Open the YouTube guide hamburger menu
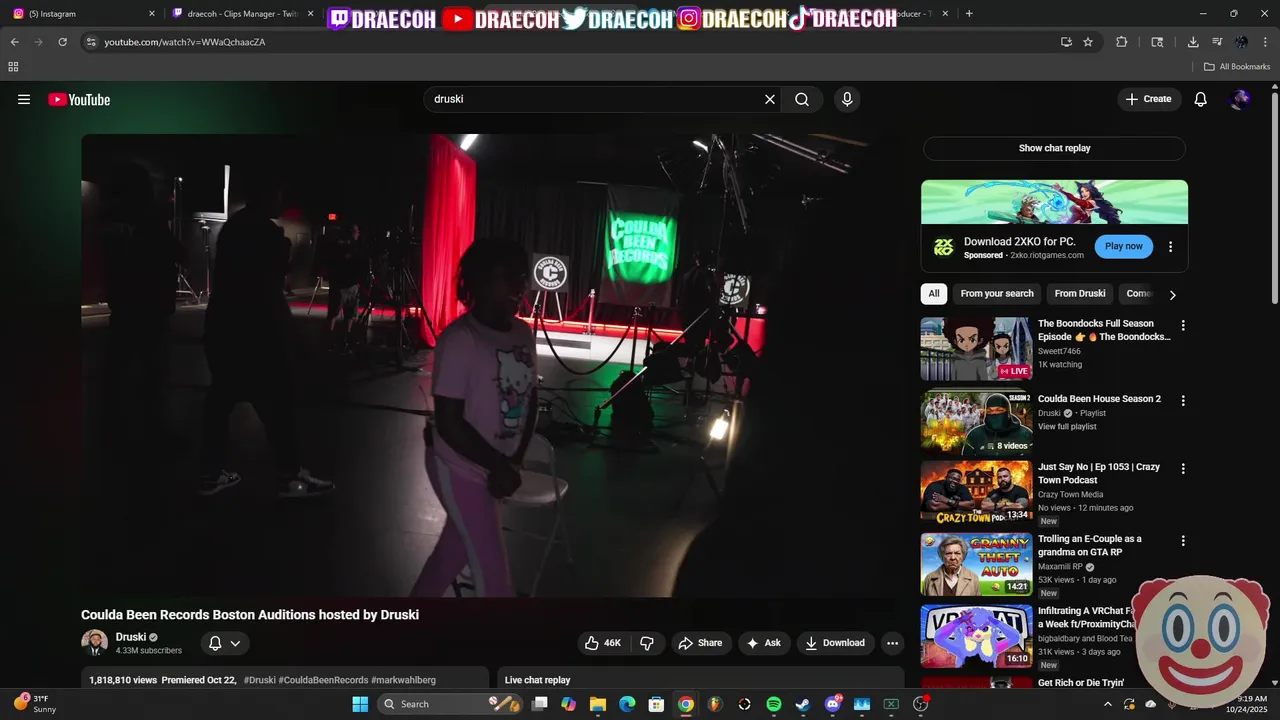This screenshot has height=720, width=1280. tap(24, 99)
